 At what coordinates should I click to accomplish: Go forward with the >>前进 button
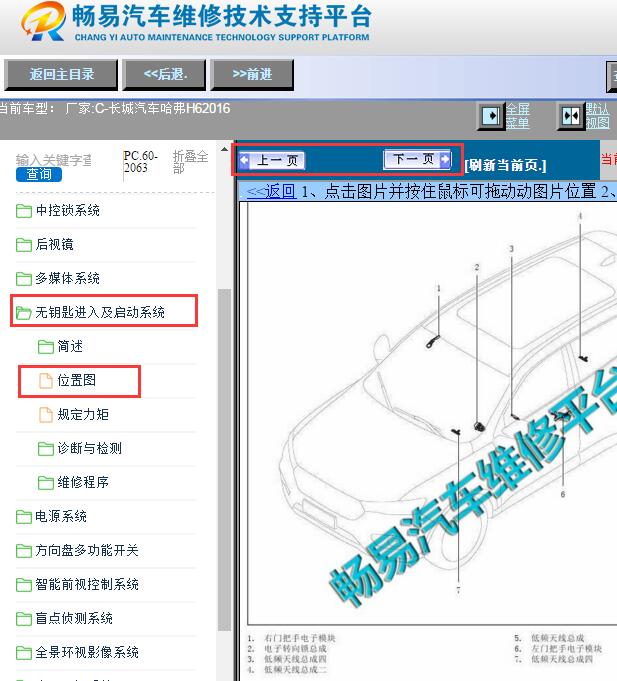click(x=252, y=75)
